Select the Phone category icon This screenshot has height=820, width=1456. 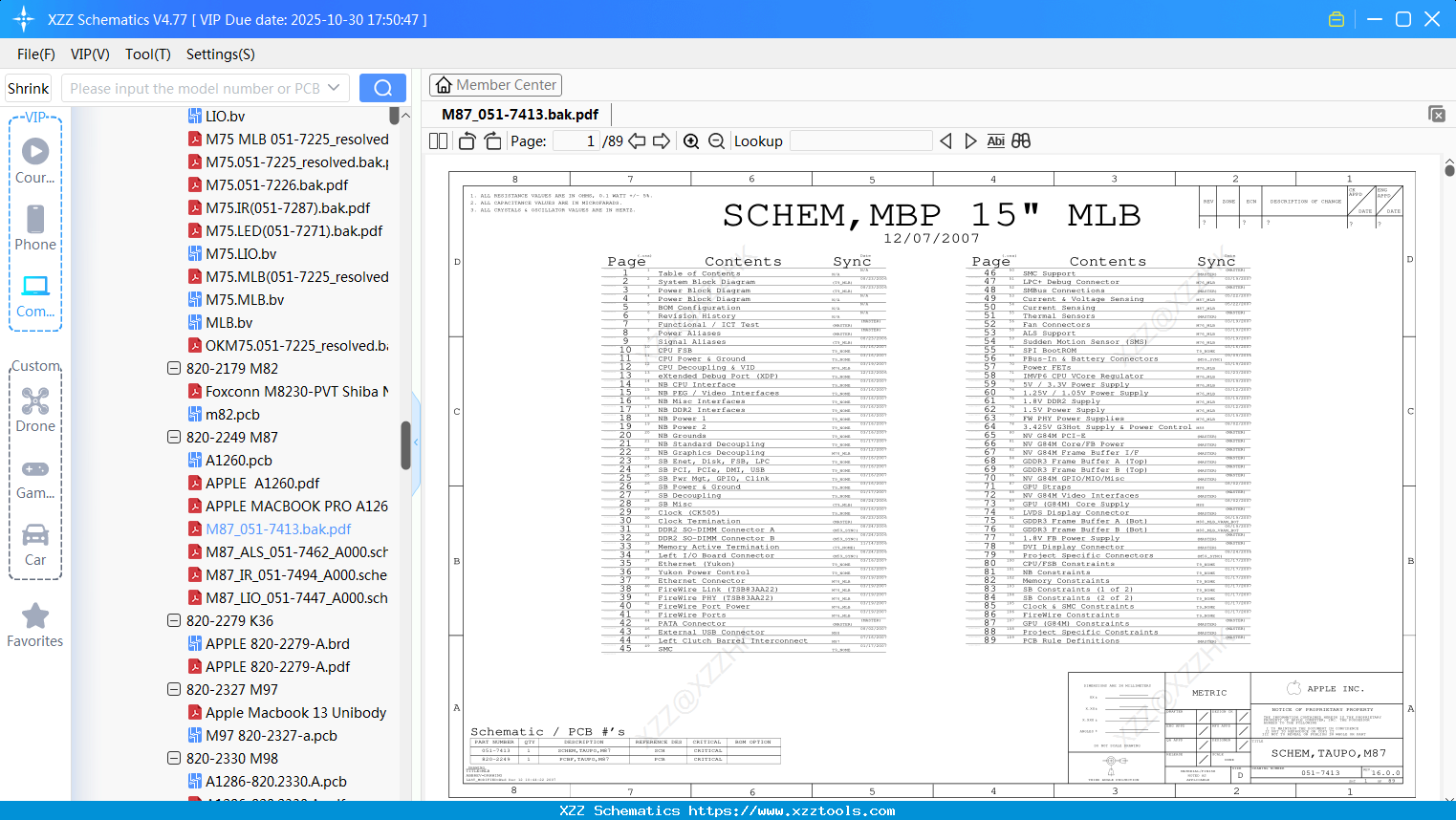click(x=35, y=227)
